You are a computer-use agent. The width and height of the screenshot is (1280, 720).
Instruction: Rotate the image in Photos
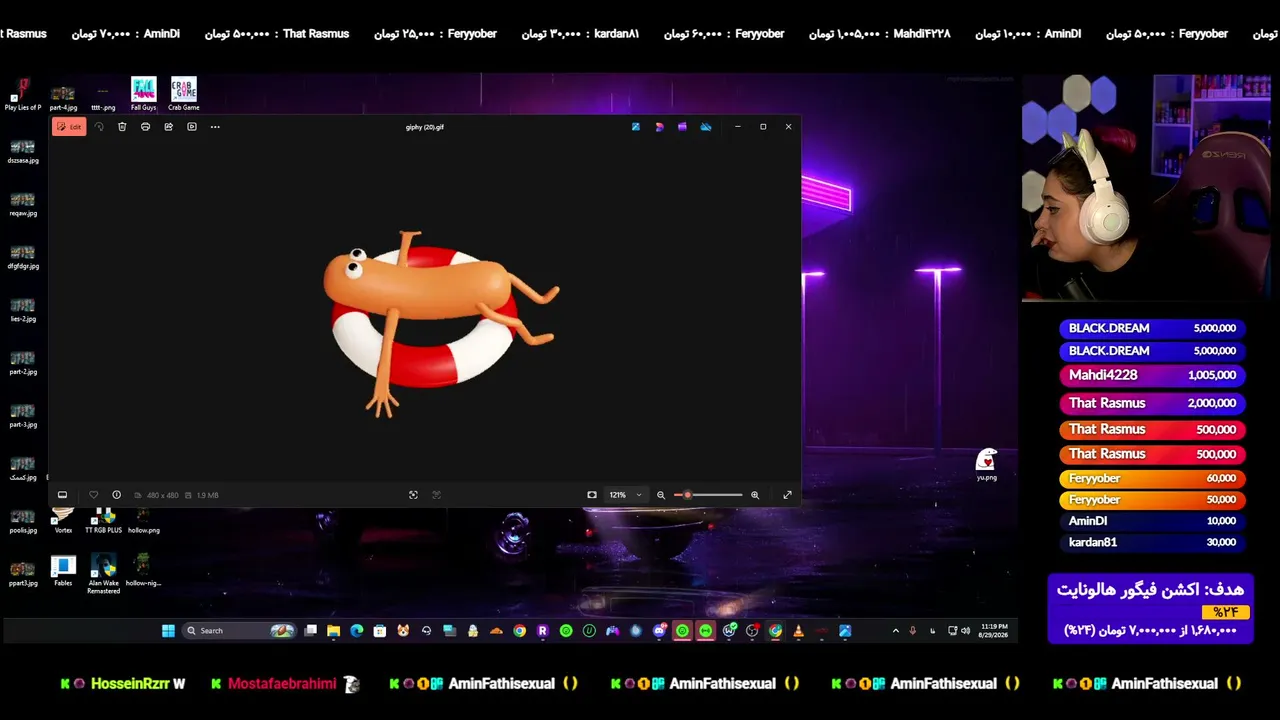click(x=99, y=127)
